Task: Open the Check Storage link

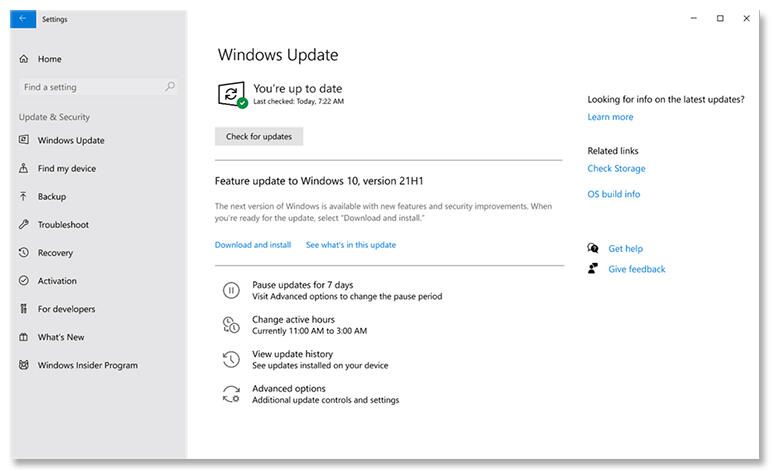Action: [x=616, y=168]
